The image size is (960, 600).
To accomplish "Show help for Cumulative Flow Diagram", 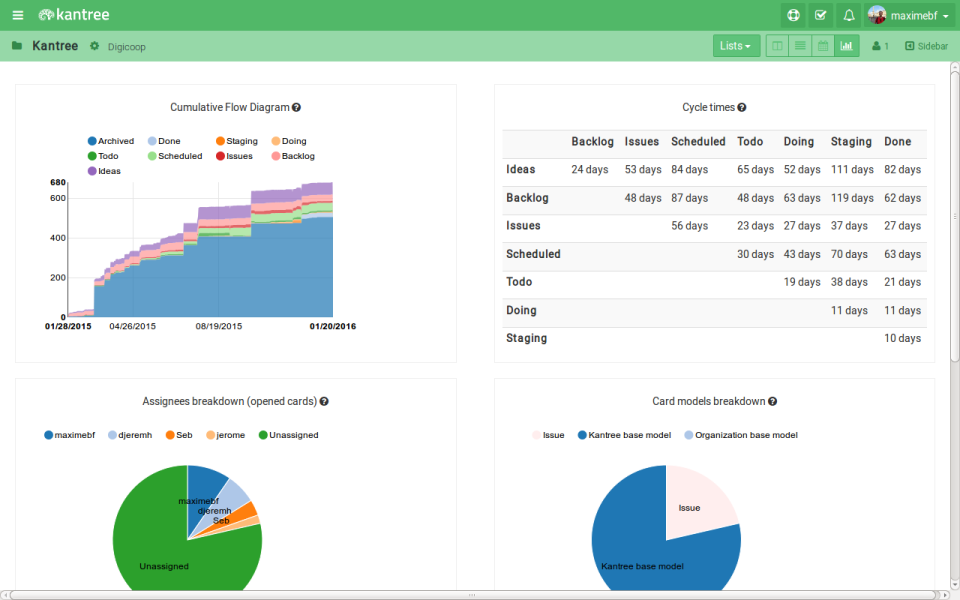I will point(296,107).
